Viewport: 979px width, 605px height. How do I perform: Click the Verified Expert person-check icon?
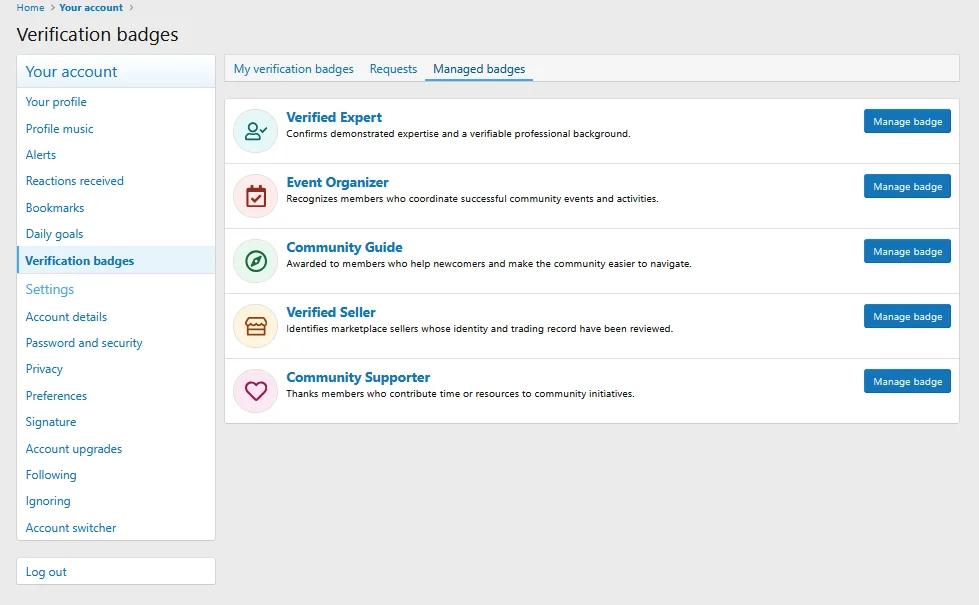[255, 131]
